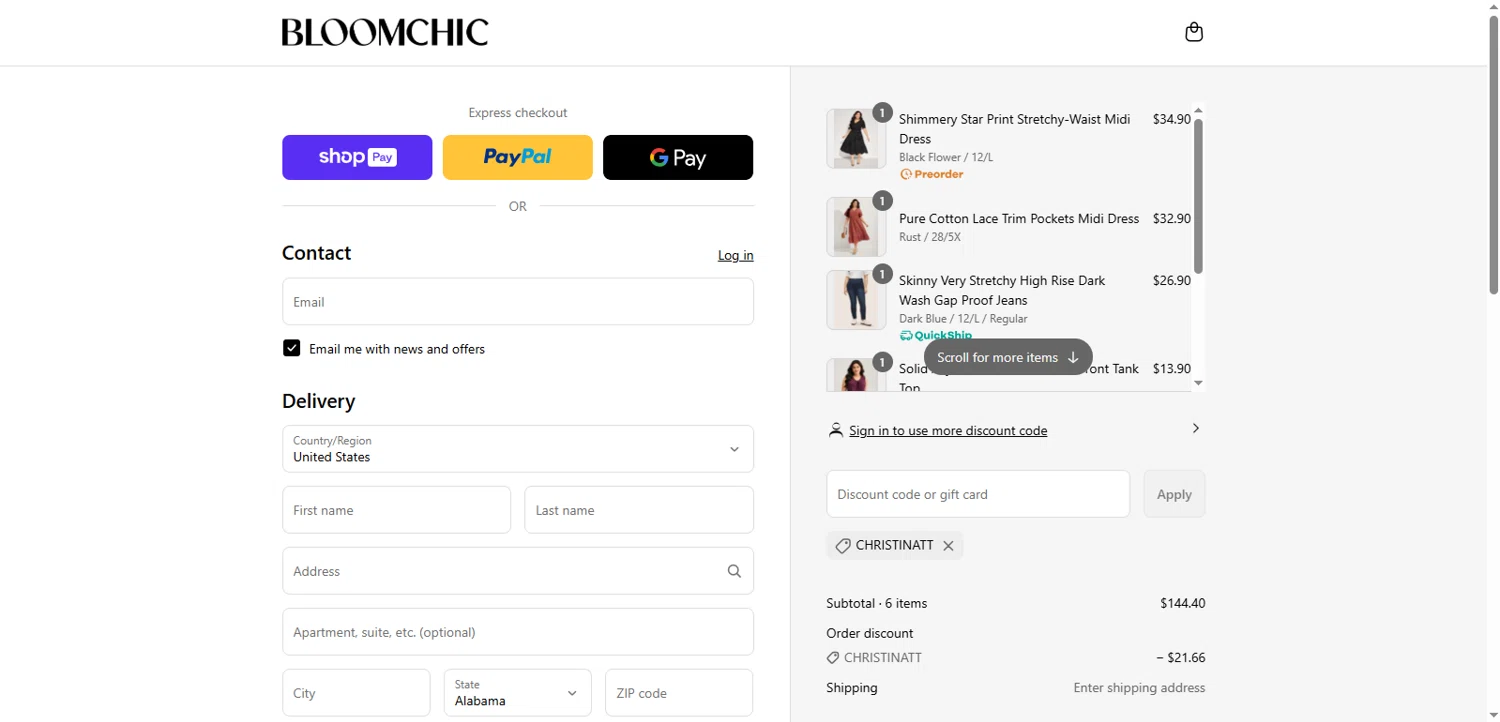Screen dimensions: 1500x722
Task: Click quantity badge on Pure Cotton Lace Dress
Action: [881, 201]
